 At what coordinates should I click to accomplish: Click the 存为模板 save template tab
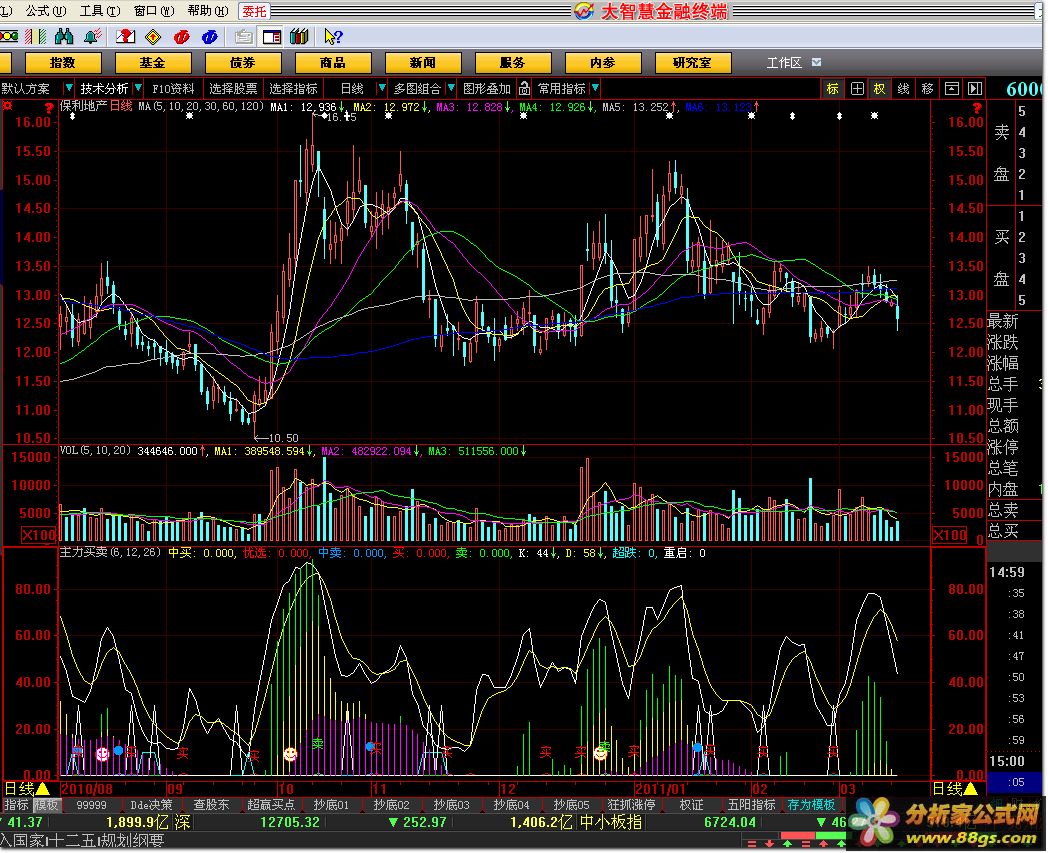tap(811, 805)
